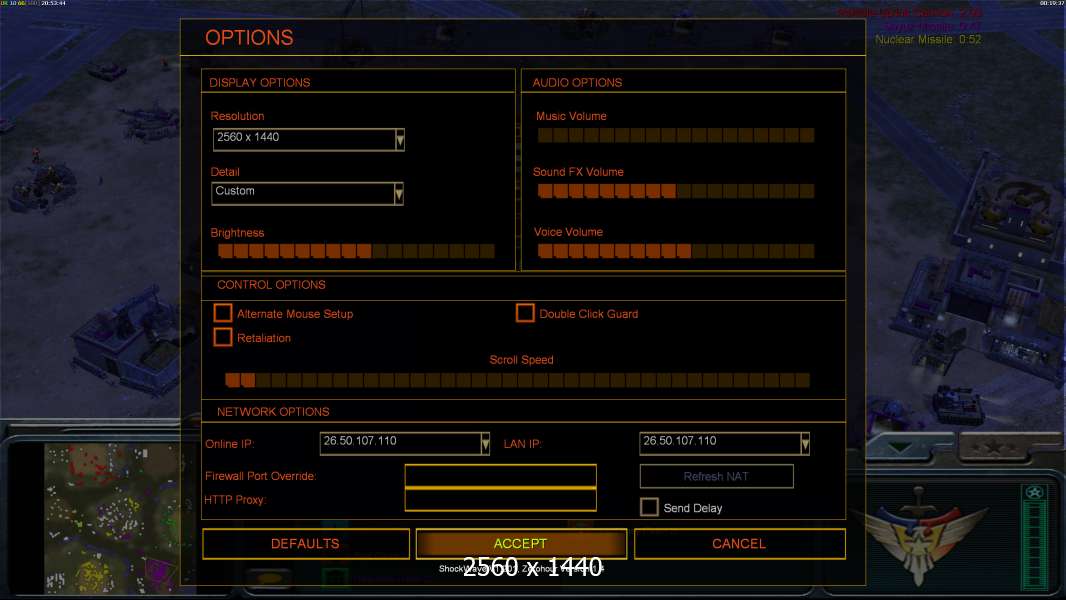The height and width of the screenshot is (600, 1066).
Task: Adjust the Brightness slider
Action: pyautogui.click(x=356, y=251)
